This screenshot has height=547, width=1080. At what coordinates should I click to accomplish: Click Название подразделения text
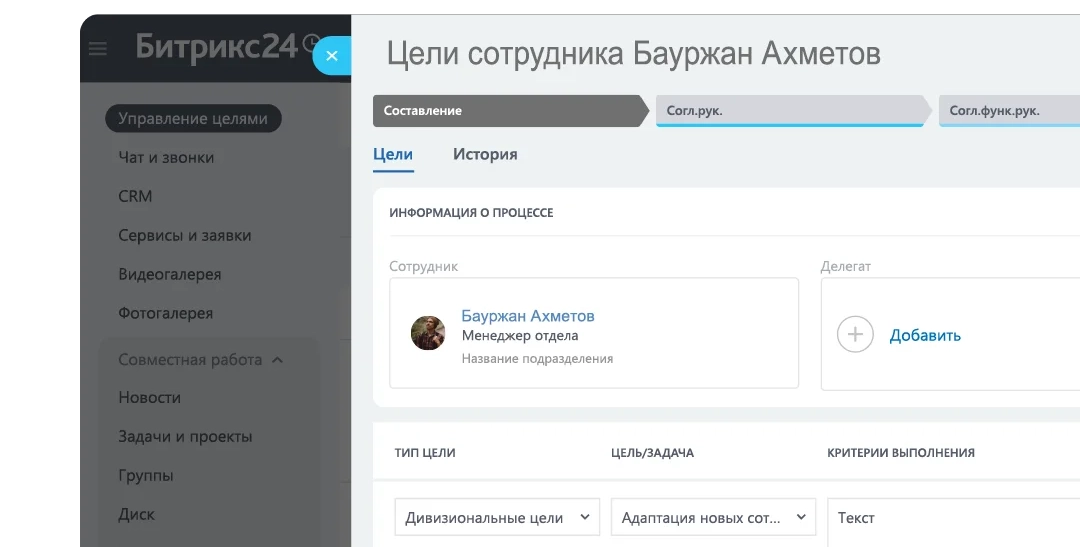coord(537,359)
